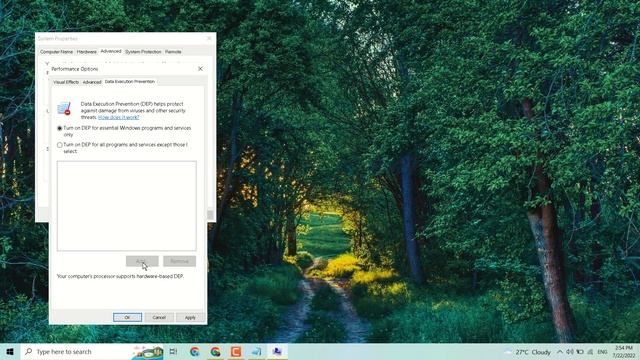The image size is (640, 360).
Task: Switch to Performance Options Advanced tab
Action: click(x=92, y=82)
